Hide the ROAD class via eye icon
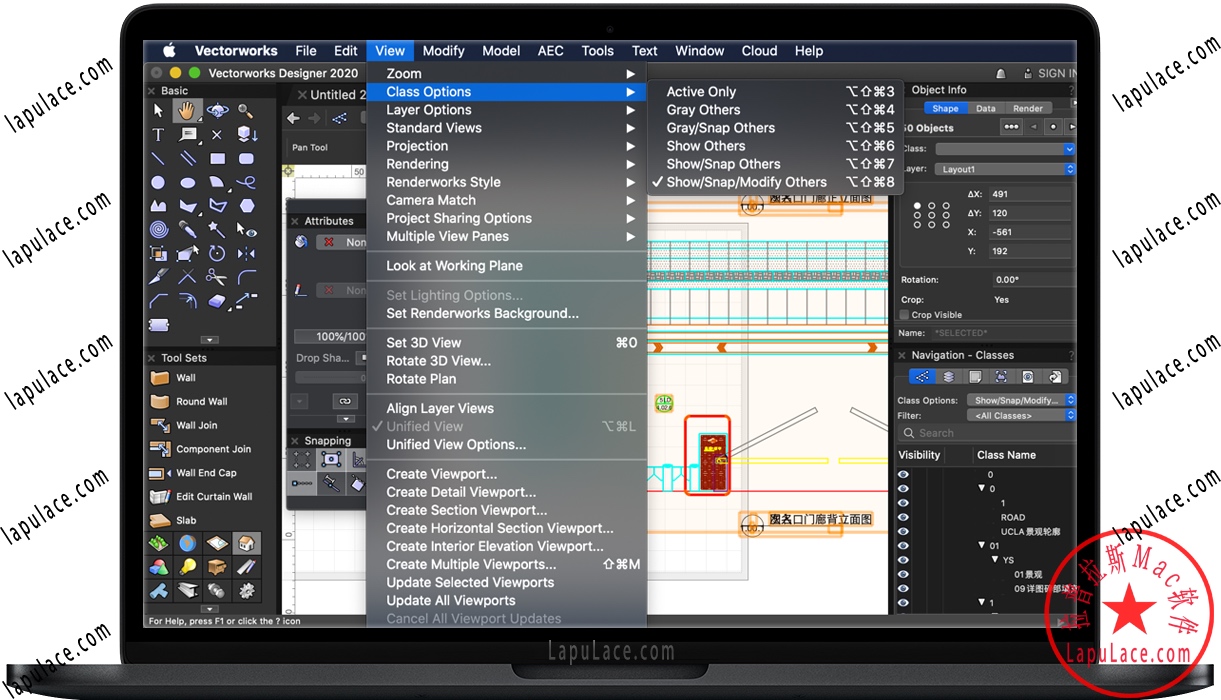Image resolution: width=1221 pixels, height=700 pixels. [904, 518]
